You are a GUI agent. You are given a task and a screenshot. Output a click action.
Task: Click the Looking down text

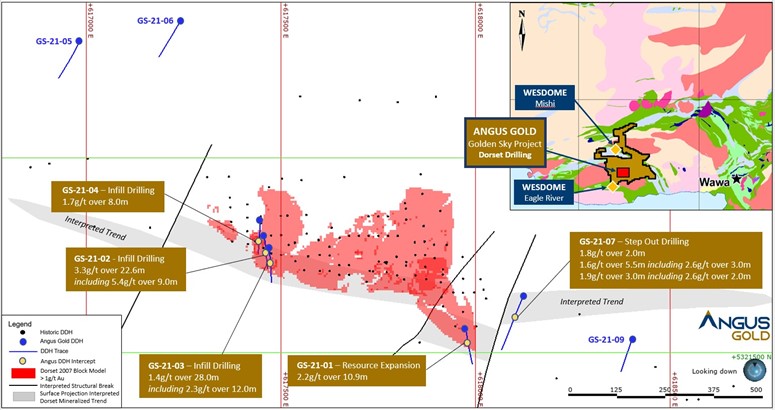[714, 371]
